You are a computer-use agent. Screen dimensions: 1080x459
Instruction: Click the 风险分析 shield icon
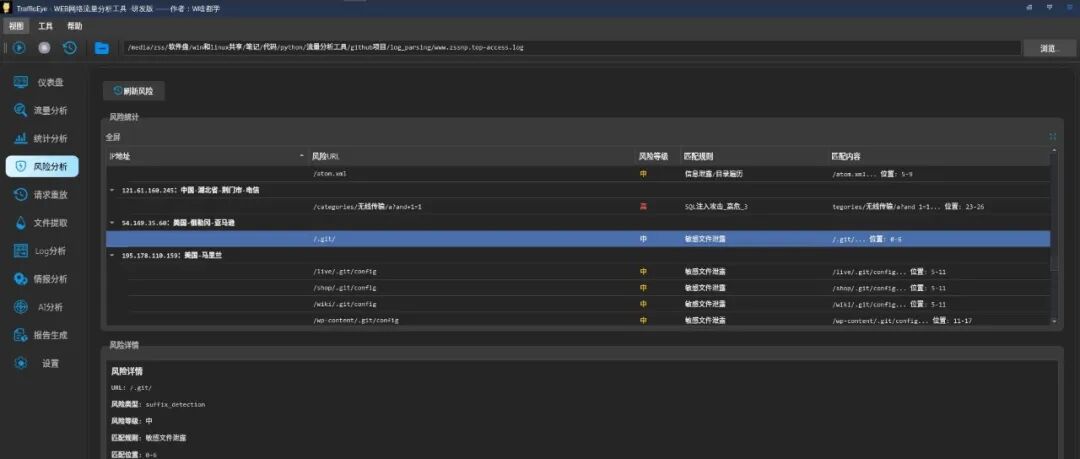point(21,167)
